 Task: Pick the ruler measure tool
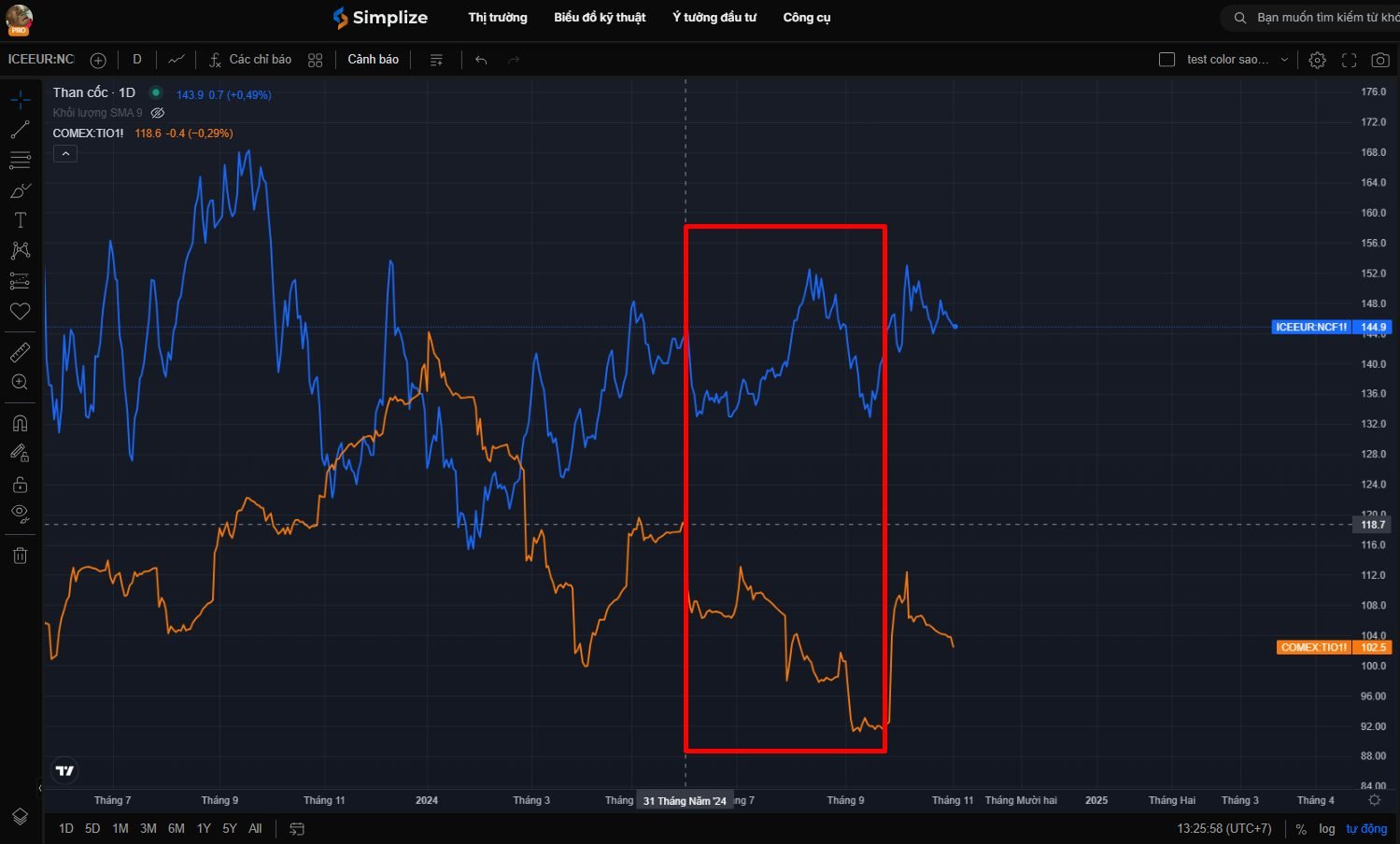(x=20, y=352)
